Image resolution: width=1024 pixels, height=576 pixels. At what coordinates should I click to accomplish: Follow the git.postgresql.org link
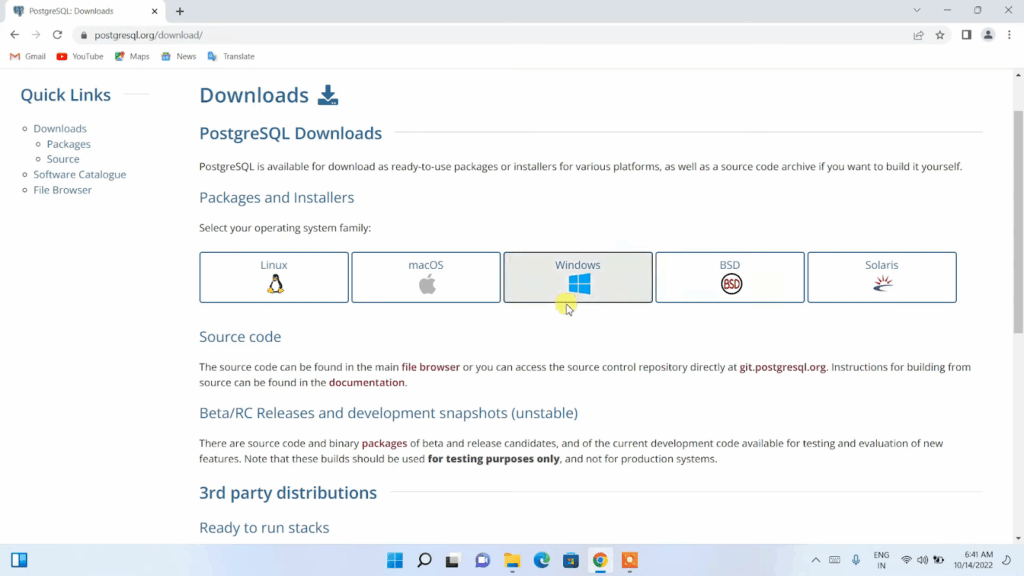pos(782,367)
